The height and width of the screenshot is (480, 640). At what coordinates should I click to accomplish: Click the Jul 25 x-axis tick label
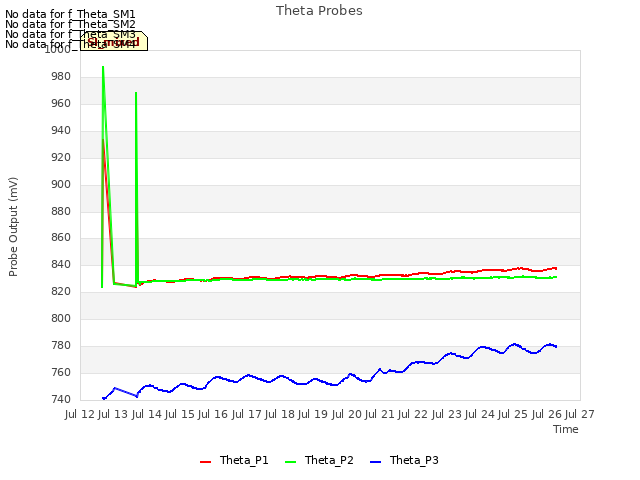tap(513, 414)
